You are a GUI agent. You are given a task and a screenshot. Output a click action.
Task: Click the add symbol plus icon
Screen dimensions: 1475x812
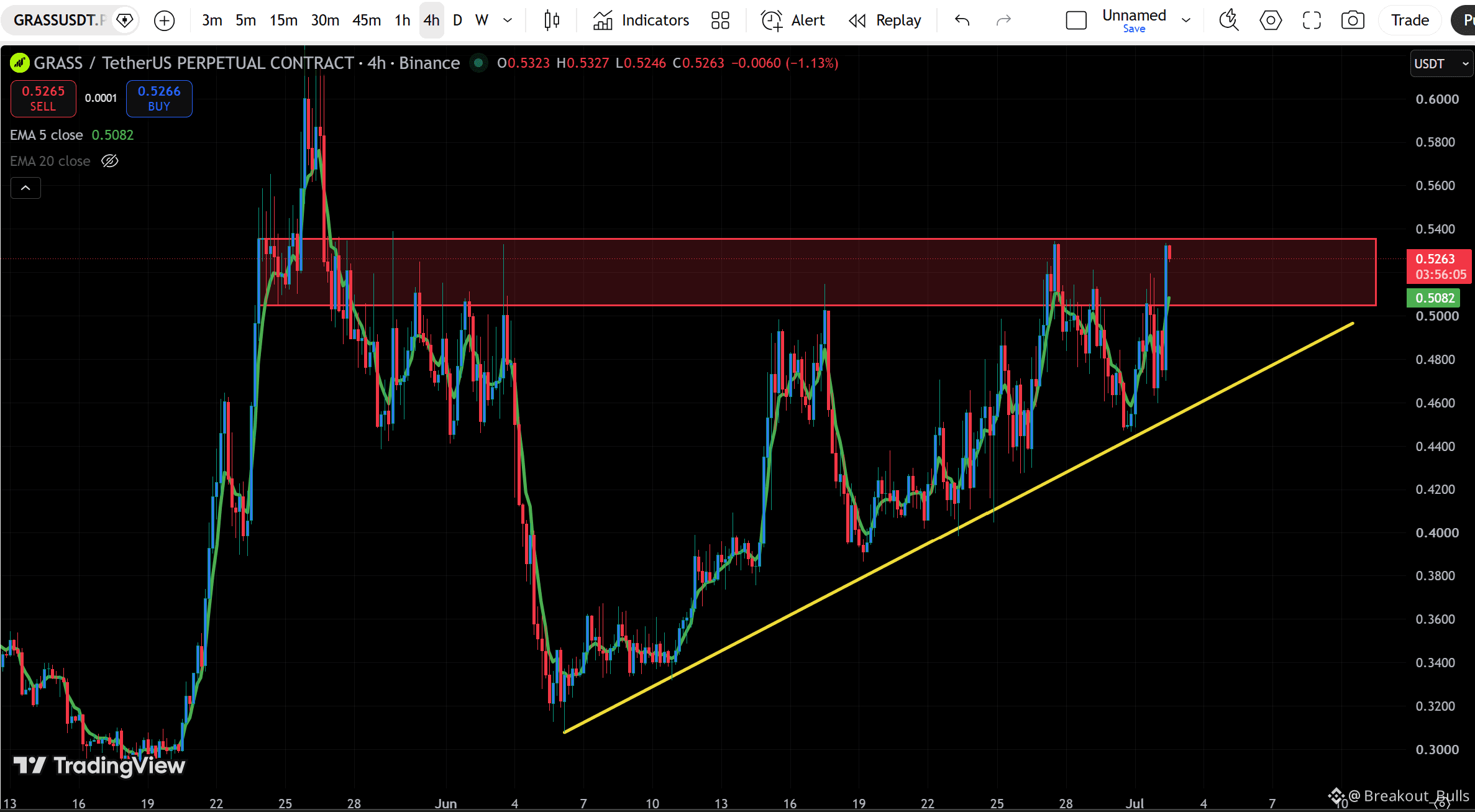[164, 21]
